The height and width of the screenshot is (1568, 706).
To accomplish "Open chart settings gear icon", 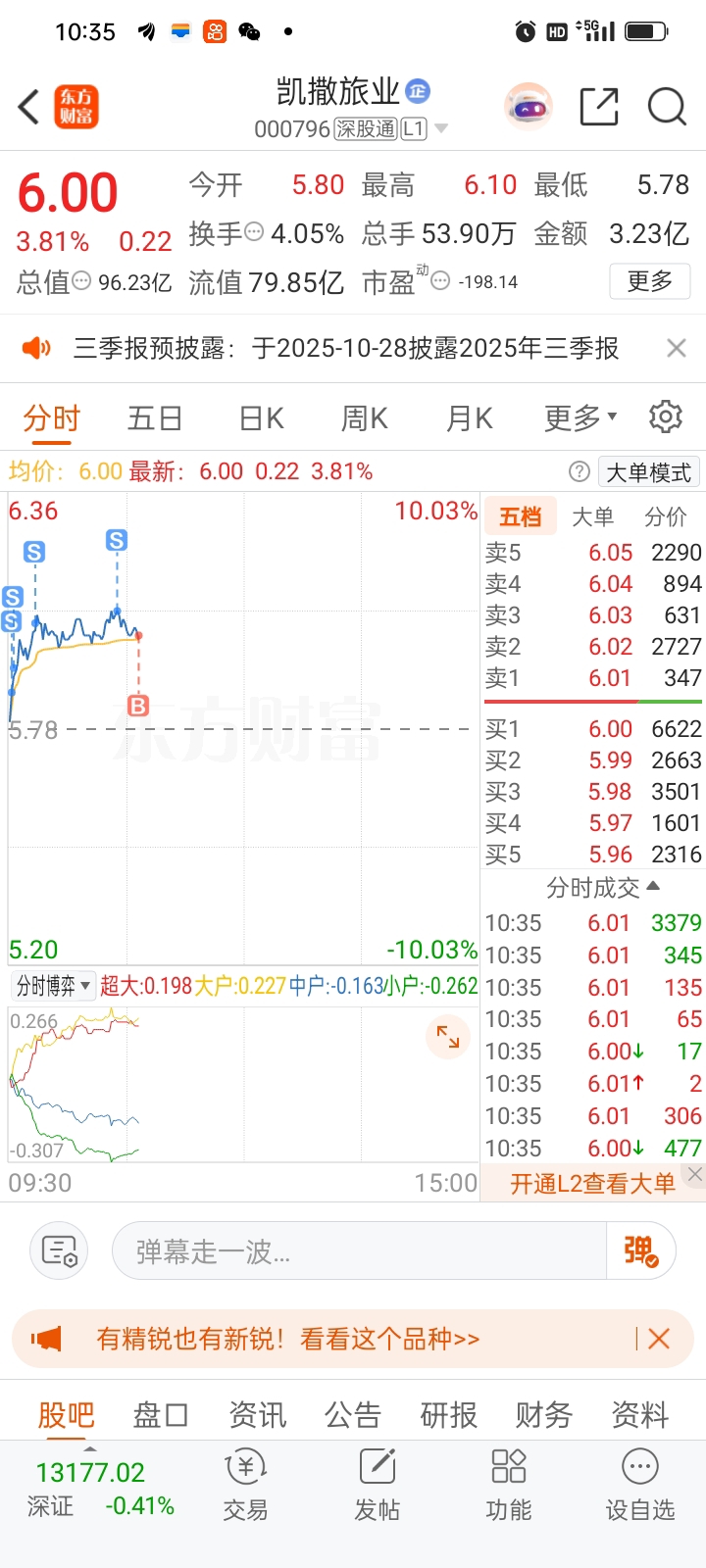I will pos(666,417).
